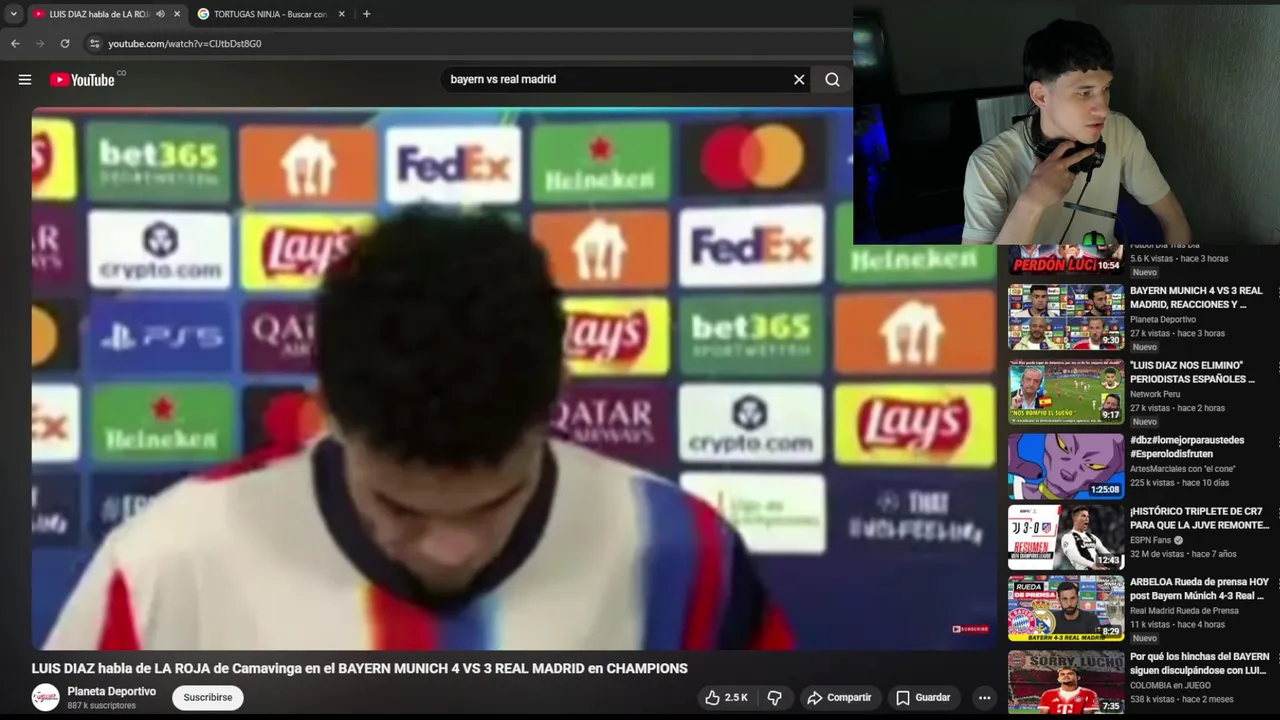Viewport: 1280px width, 720px height.
Task: Run search with magnifying glass button
Action: coord(832,80)
